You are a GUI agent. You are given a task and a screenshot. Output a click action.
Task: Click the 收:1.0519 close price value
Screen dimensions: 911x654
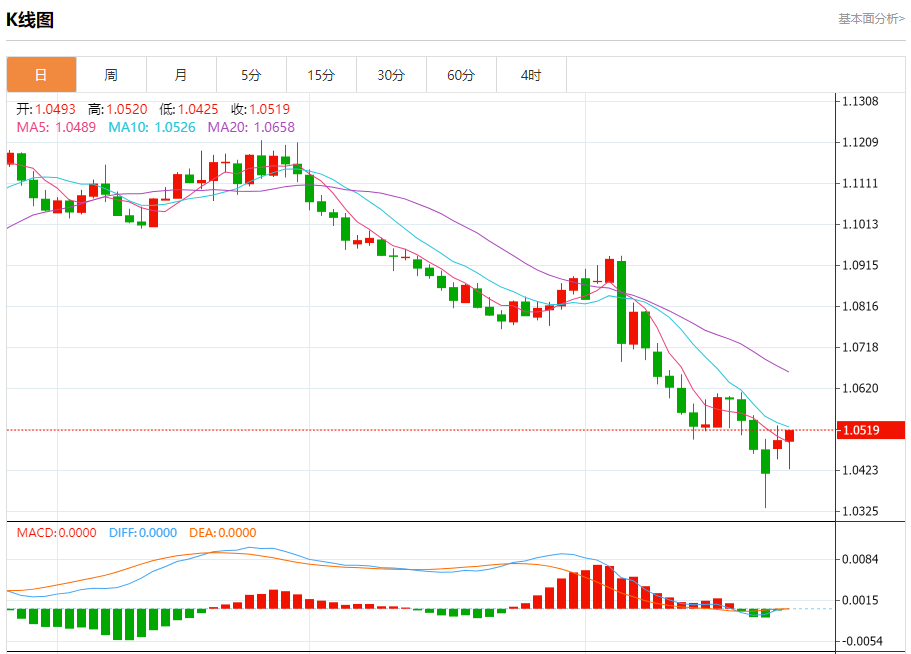click(260, 109)
